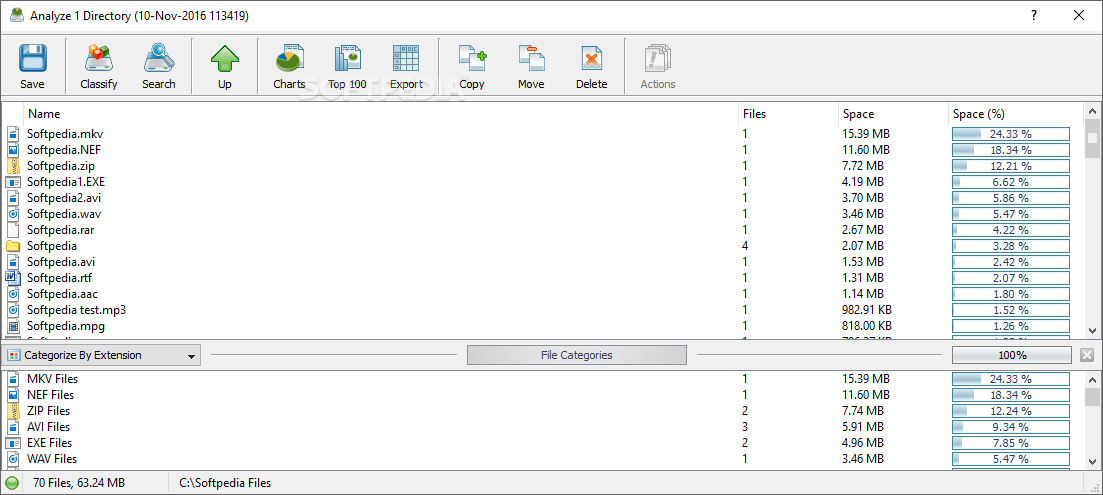Image resolution: width=1103 pixels, height=495 pixels.
Task: Click the Softpedia1.EXE file icon
Action: coord(13,182)
